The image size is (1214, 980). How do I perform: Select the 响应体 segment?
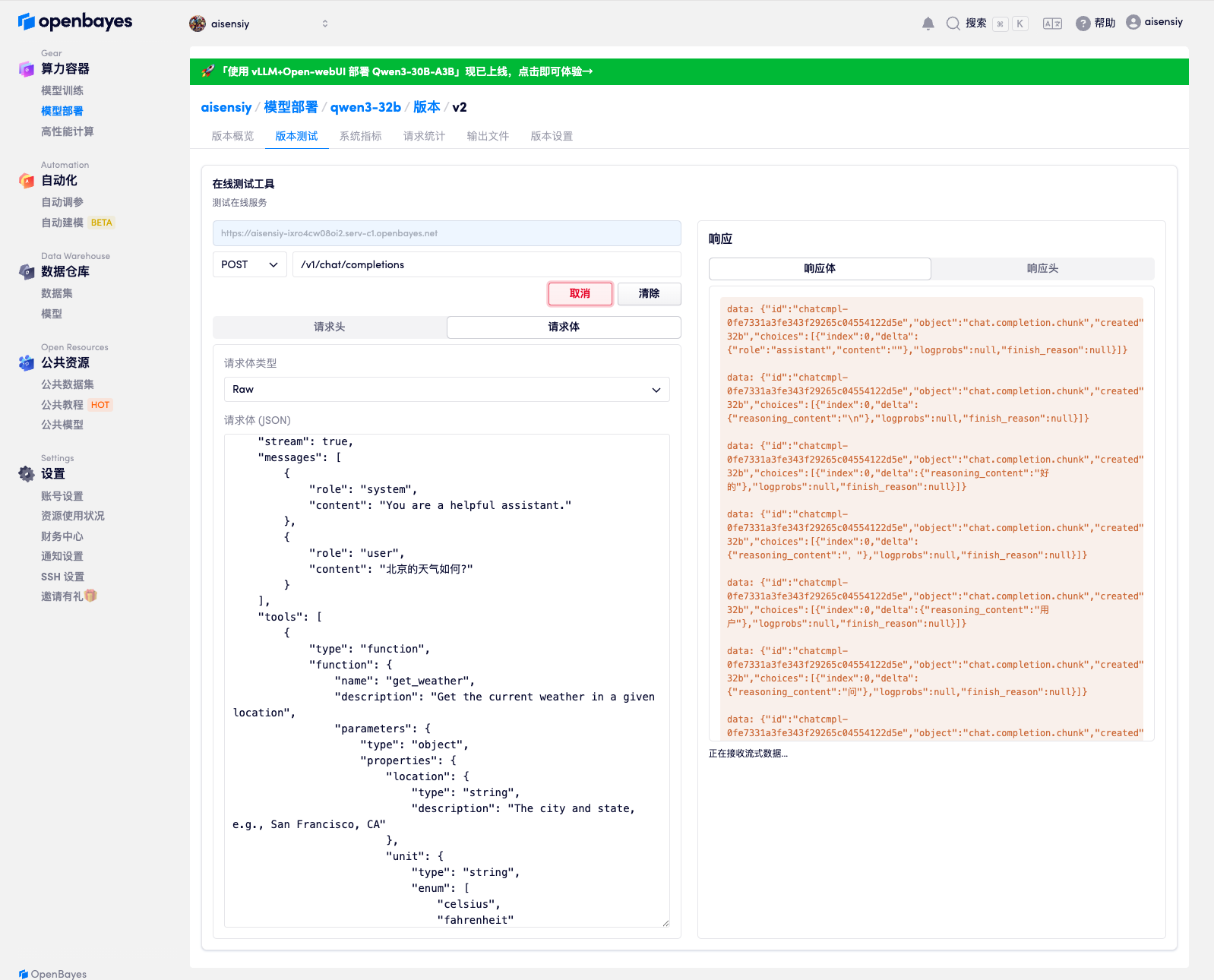click(x=820, y=268)
